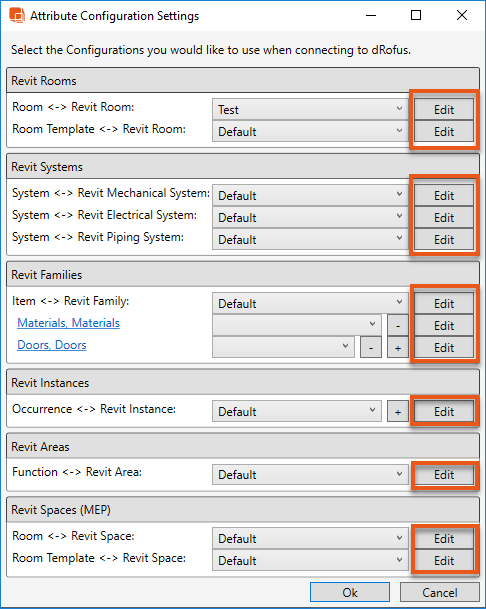This screenshot has height=609, width=486.
Task: Click the minus button on Doors row
Action: 371,348
